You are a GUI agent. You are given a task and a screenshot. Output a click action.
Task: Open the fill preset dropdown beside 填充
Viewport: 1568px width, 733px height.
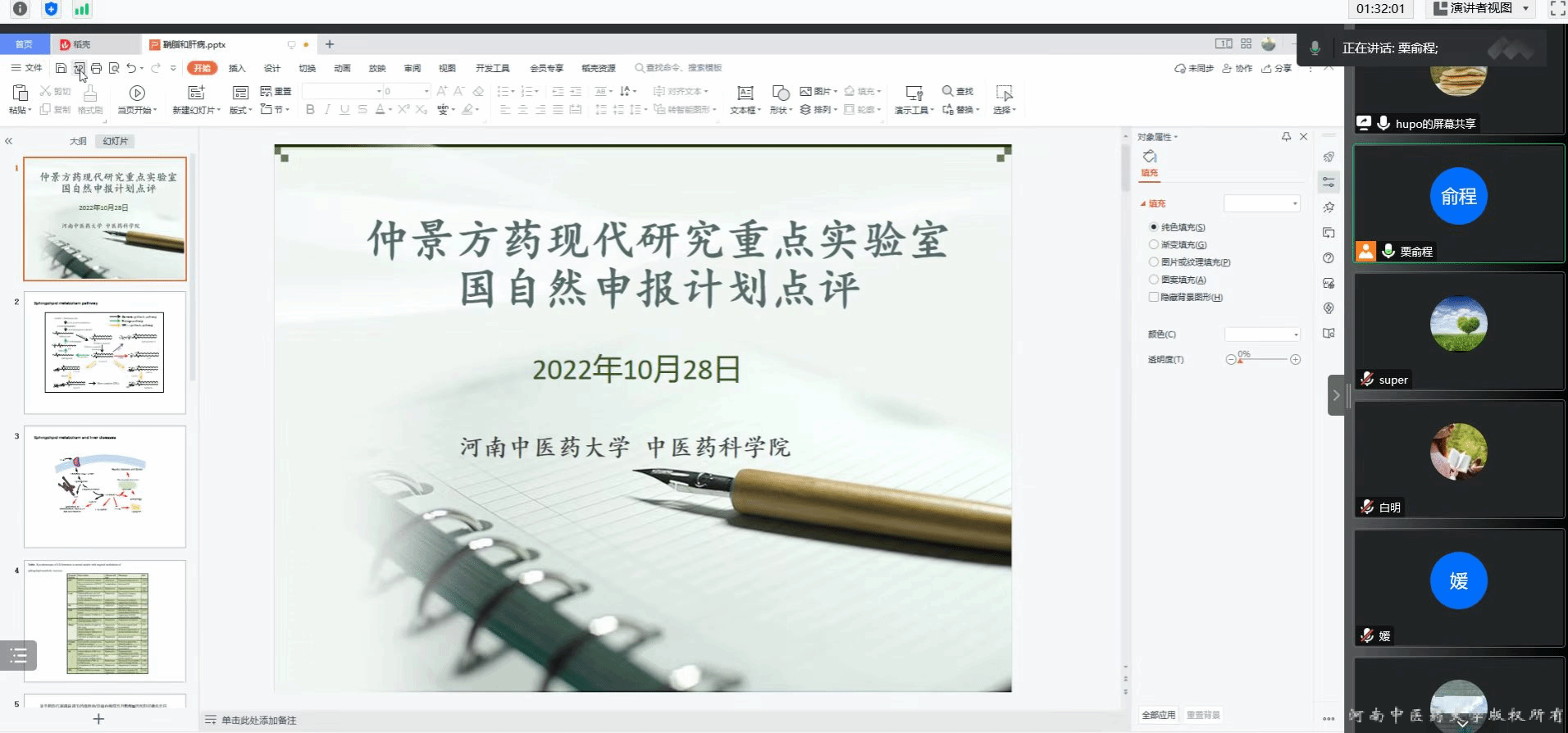(x=1262, y=203)
